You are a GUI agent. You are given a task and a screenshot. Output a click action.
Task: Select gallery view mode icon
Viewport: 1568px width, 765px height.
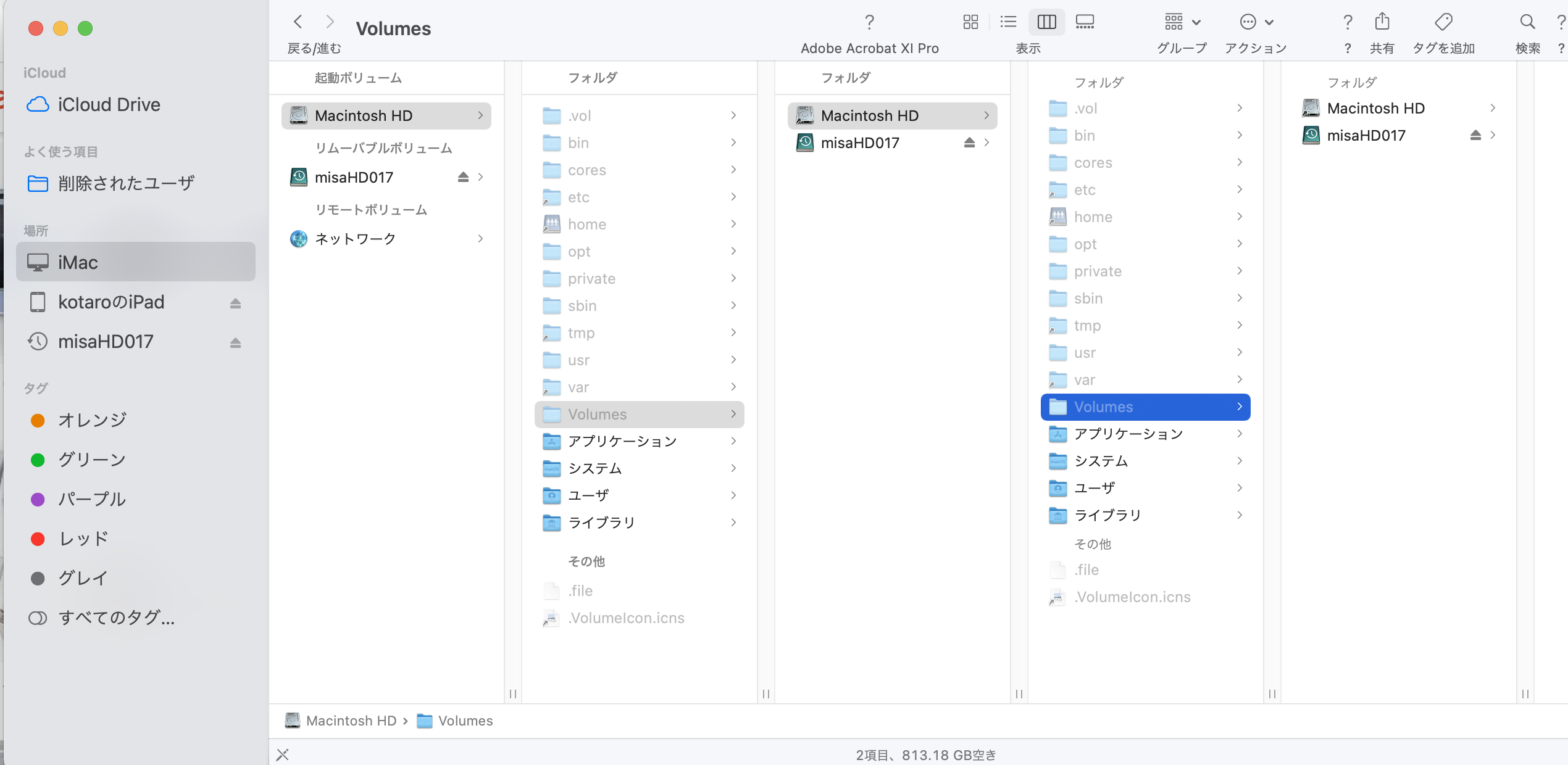coord(1085,22)
